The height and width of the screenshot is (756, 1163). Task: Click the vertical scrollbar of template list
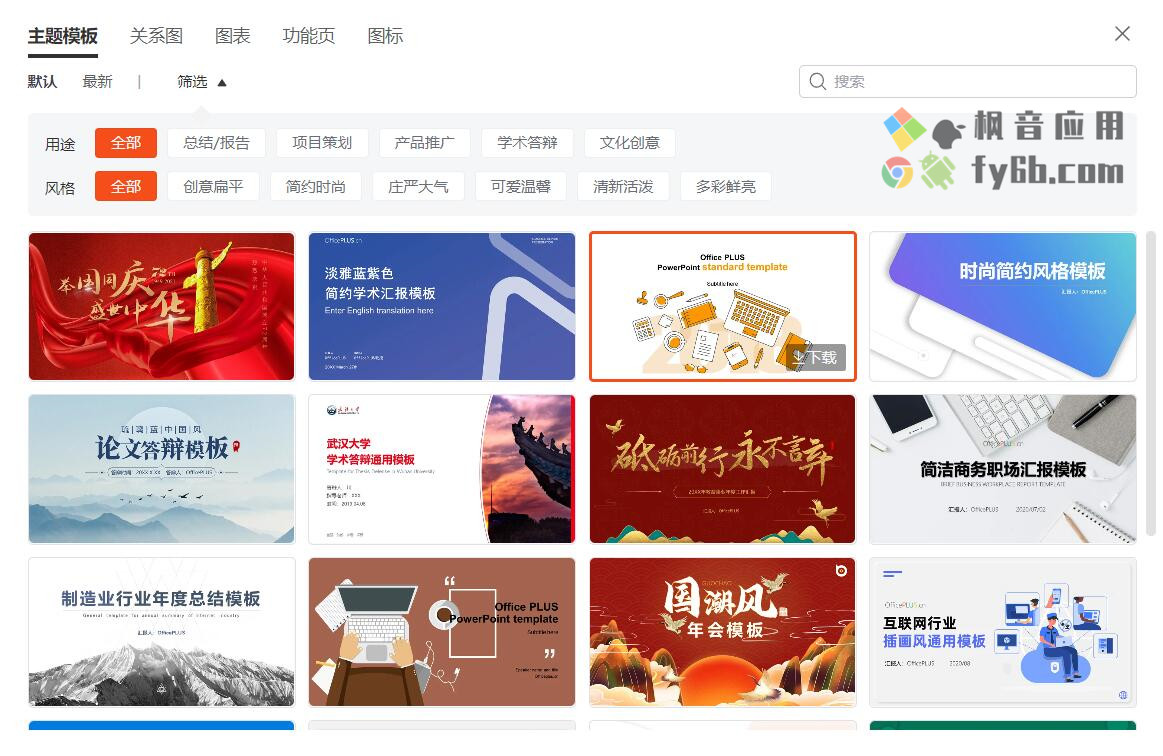pos(1150,383)
